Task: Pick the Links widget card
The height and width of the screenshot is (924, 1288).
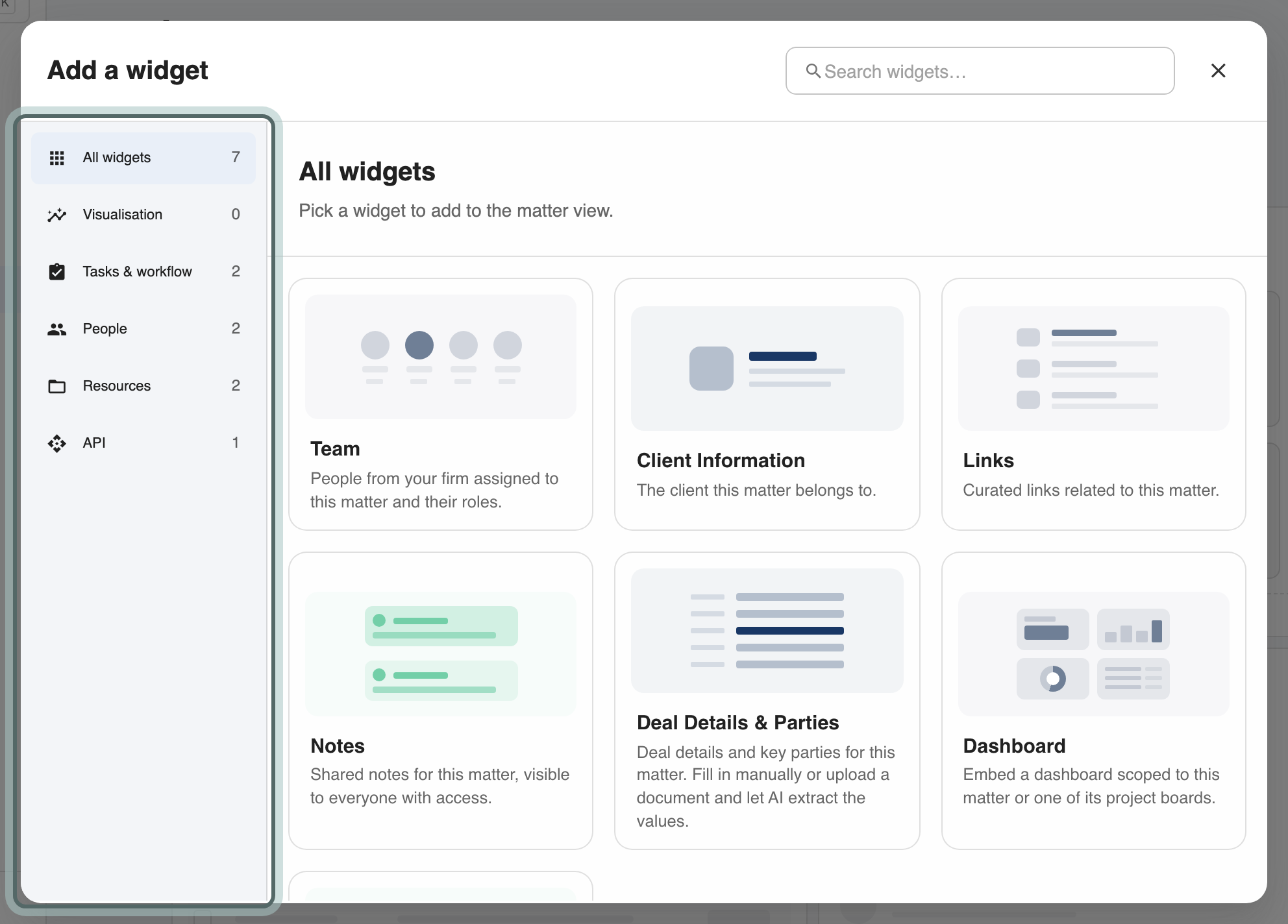Action: click(1094, 404)
